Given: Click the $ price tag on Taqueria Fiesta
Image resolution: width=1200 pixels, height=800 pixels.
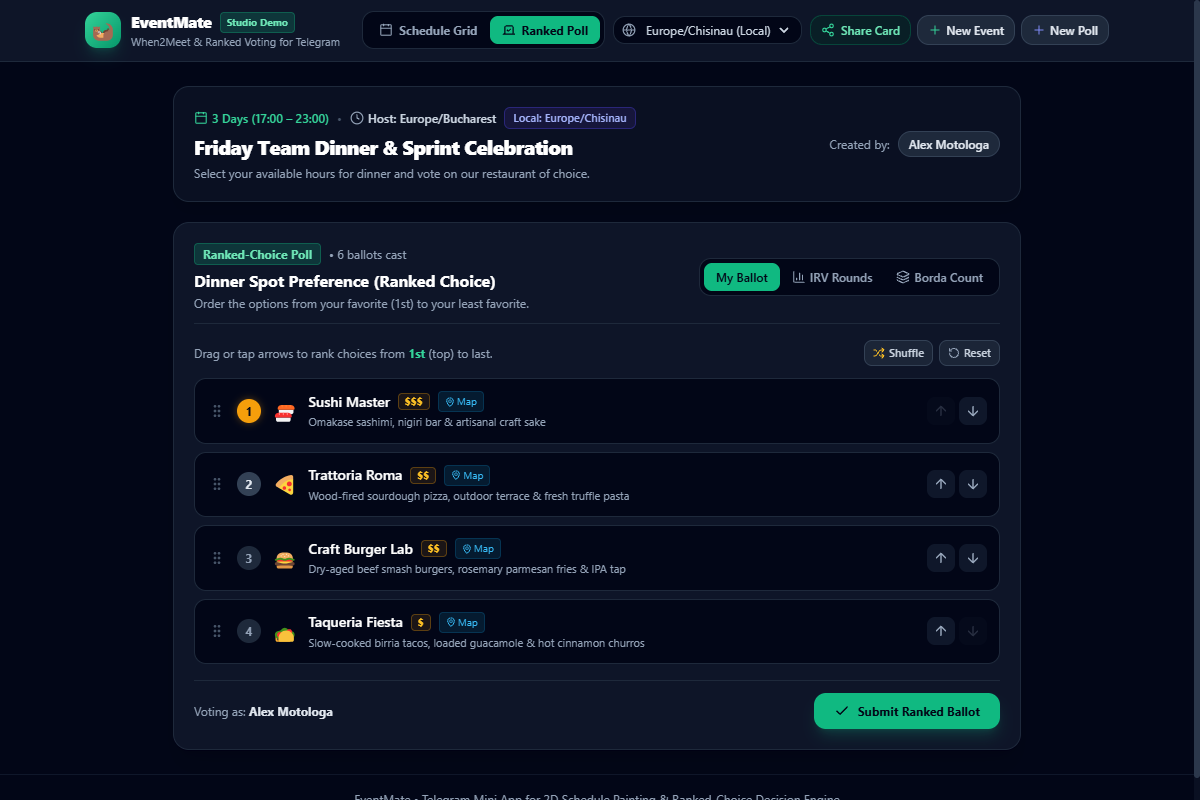Looking at the screenshot, I should [421, 622].
